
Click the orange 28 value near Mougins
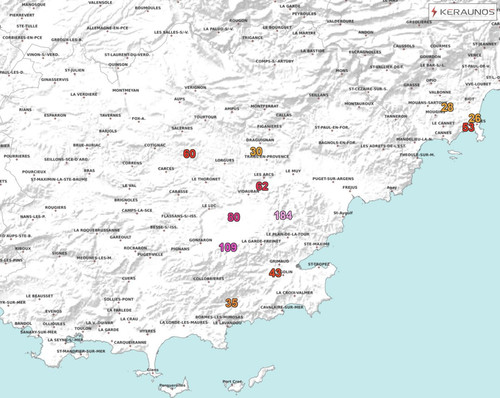pos(447,107)
